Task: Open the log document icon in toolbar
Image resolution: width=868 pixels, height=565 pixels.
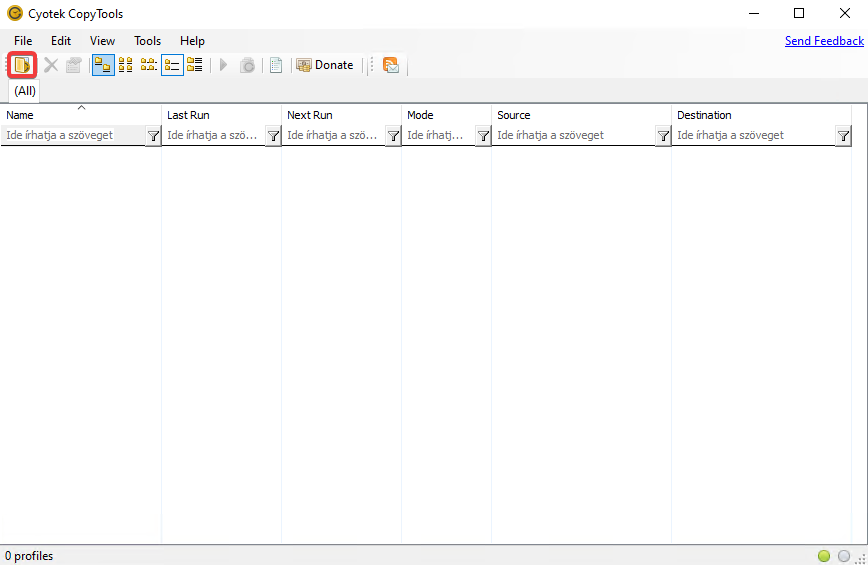Action: click(x=276, y=65)
